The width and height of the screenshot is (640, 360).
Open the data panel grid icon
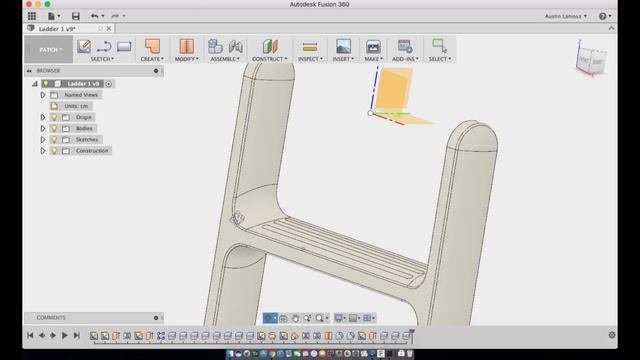click(32, 16)
